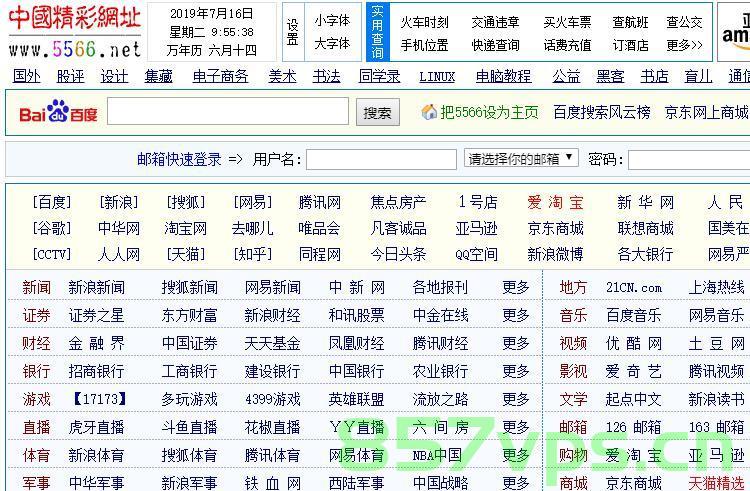Screen dimensions: 750x491
Task: Open the 交通违章 traffic violation link
Action: [495, 22]
